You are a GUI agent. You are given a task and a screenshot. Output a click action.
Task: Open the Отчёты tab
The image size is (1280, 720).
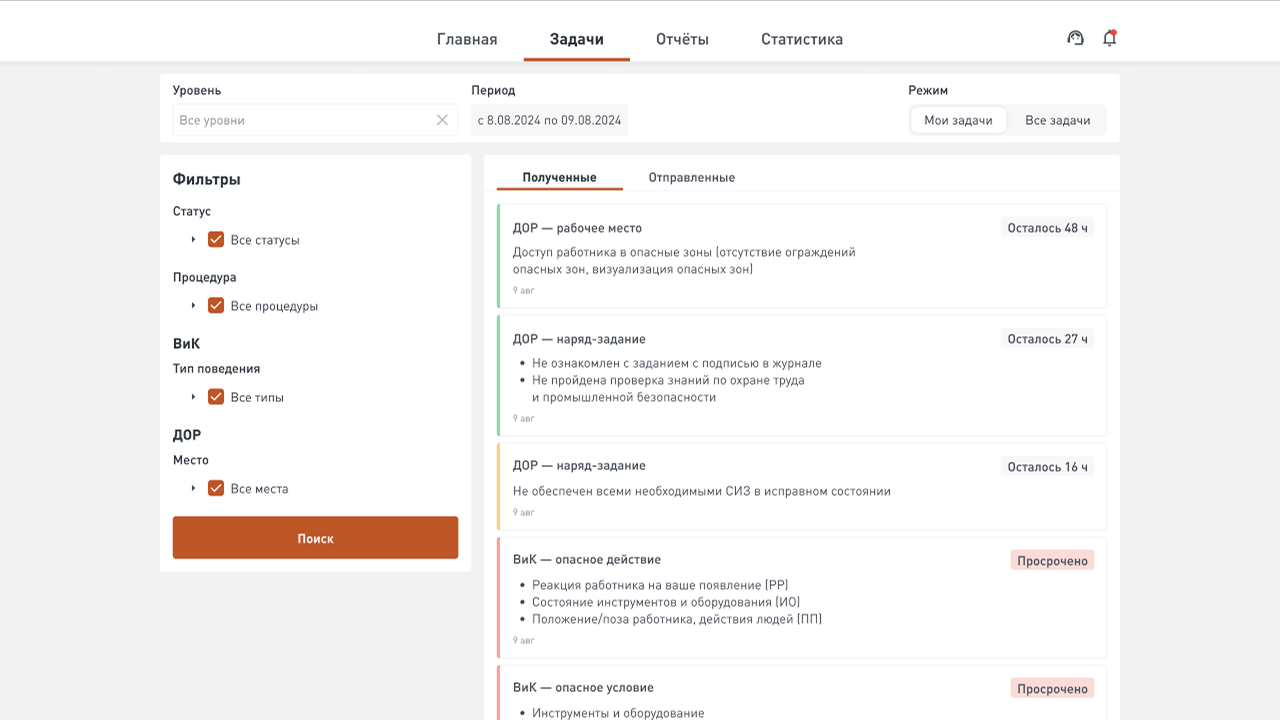[682, 40]
